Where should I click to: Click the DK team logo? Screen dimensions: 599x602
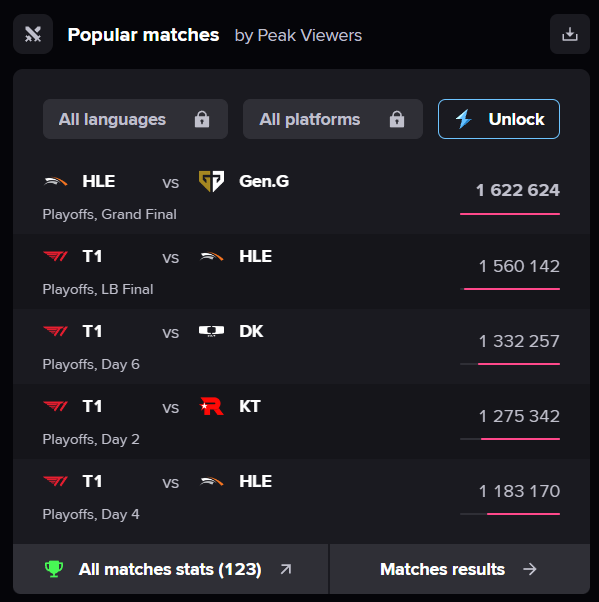click(212, 331)
